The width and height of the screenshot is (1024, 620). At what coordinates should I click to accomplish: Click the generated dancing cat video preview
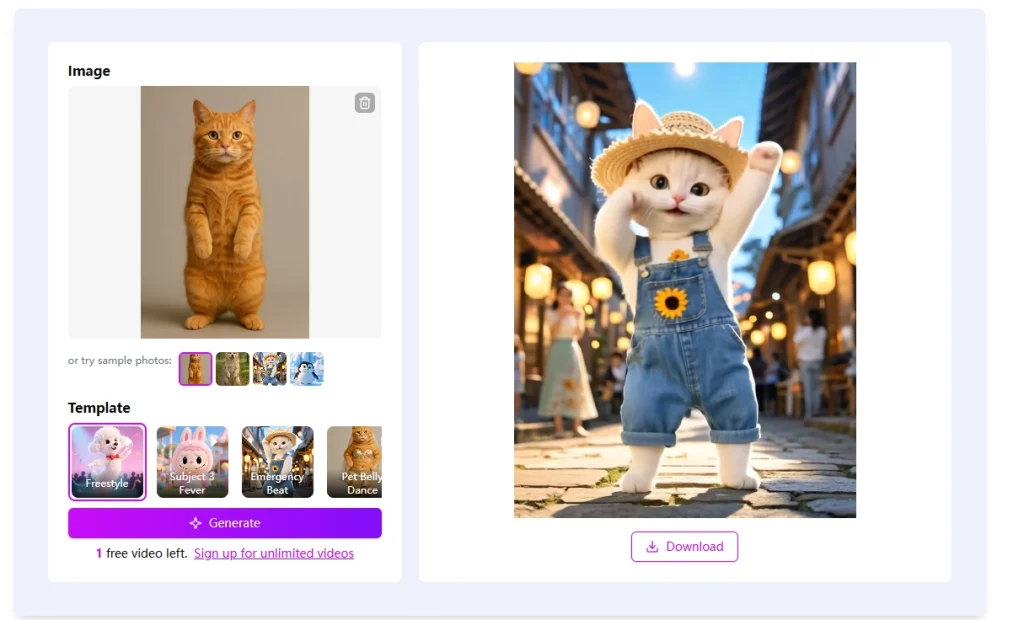[685, 290]
